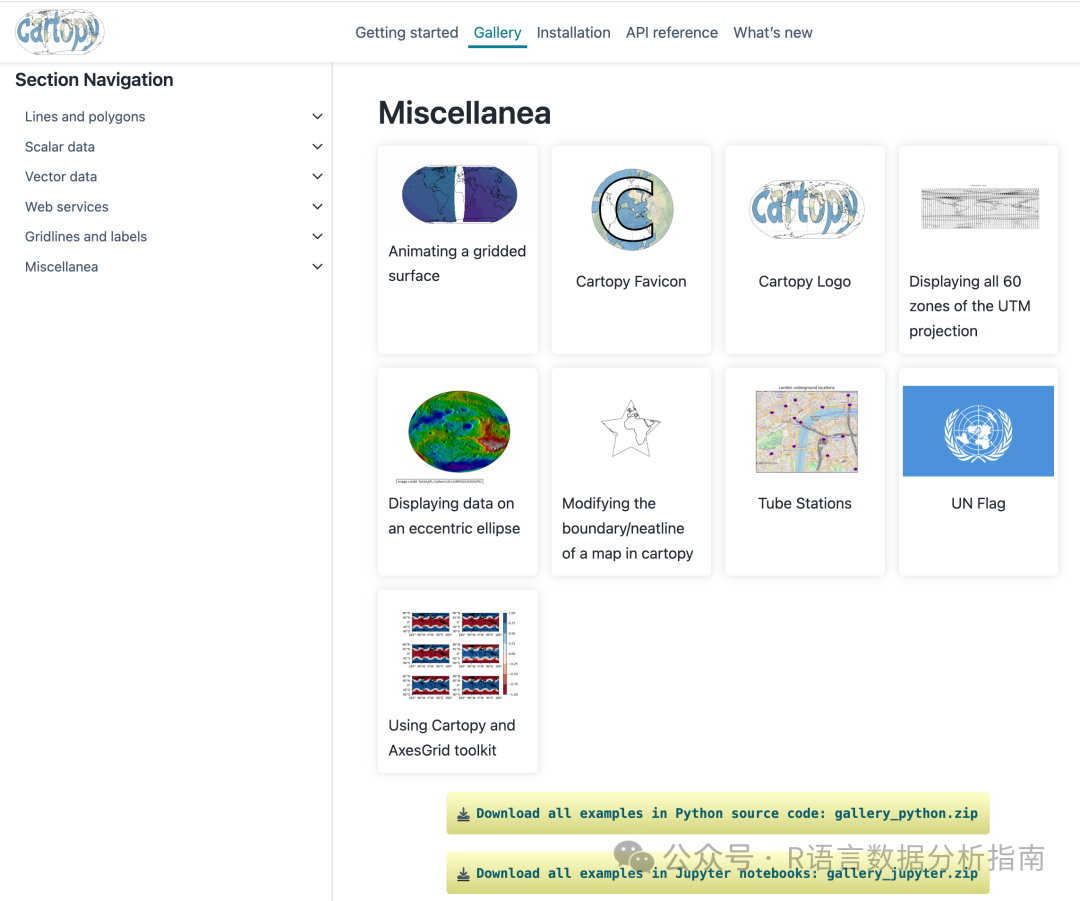Click the UN Flag caption

point(978,504)
